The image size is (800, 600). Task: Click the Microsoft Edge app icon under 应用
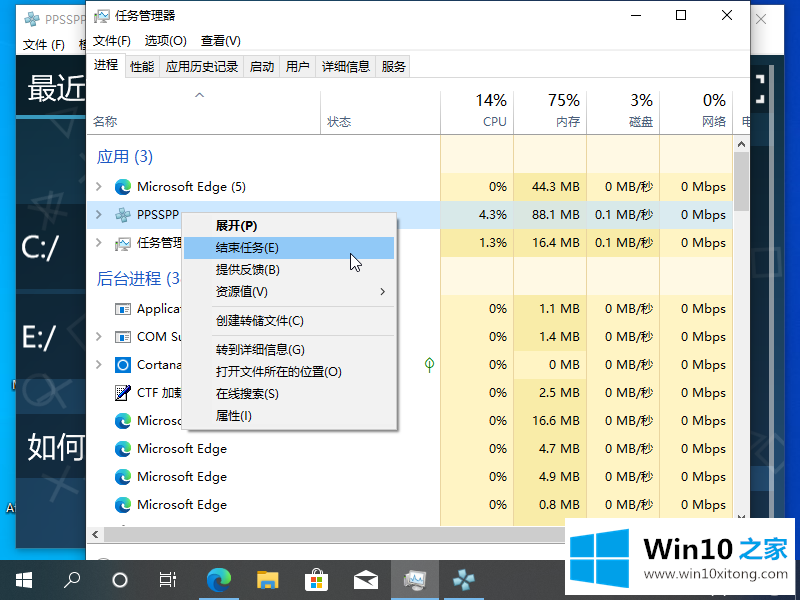(123, 187)
